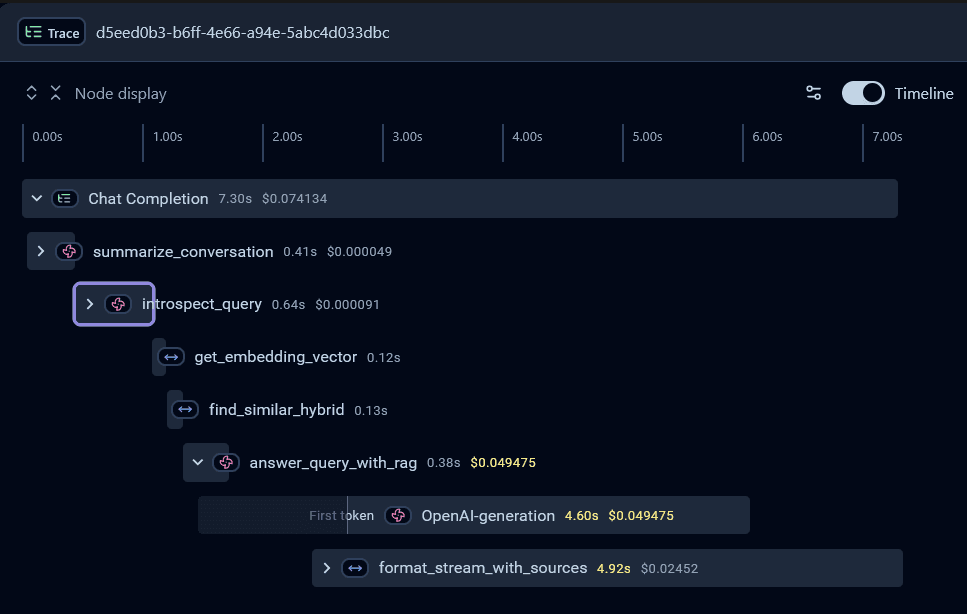The width and height of the screenshot is (967, 614).
Task: Select the introspect_query row label
Action: pyautogui.click(x=202, y=304)
